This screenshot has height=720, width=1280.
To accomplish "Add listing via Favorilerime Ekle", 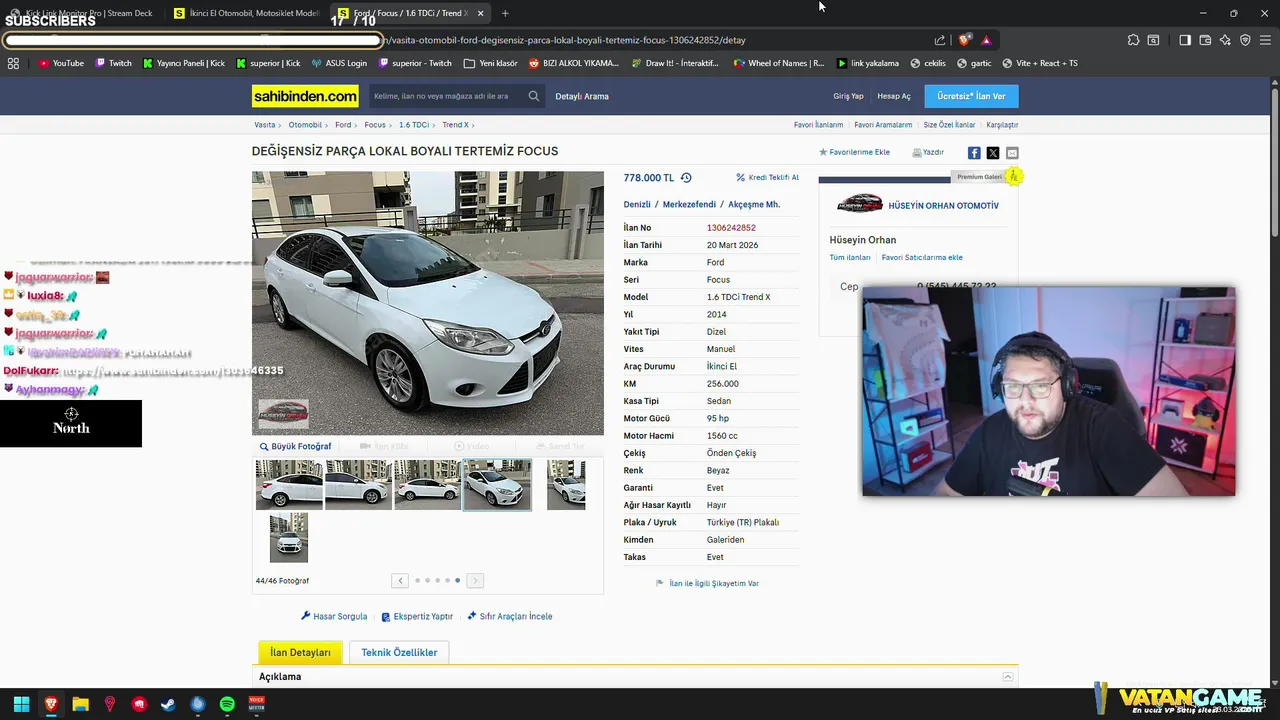I will [x=855, y=152].
